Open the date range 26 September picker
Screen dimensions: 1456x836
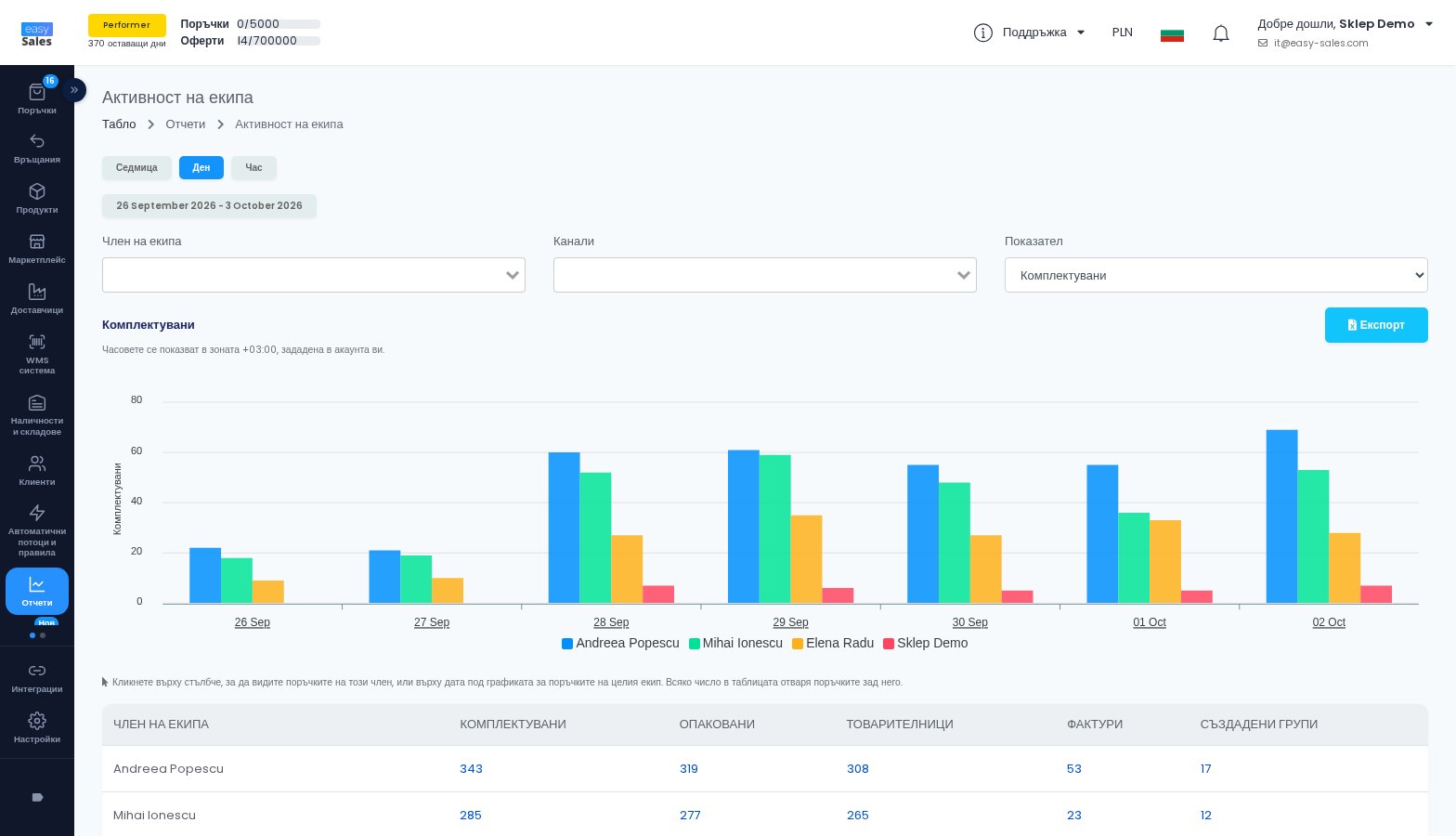tap(209, 206)
